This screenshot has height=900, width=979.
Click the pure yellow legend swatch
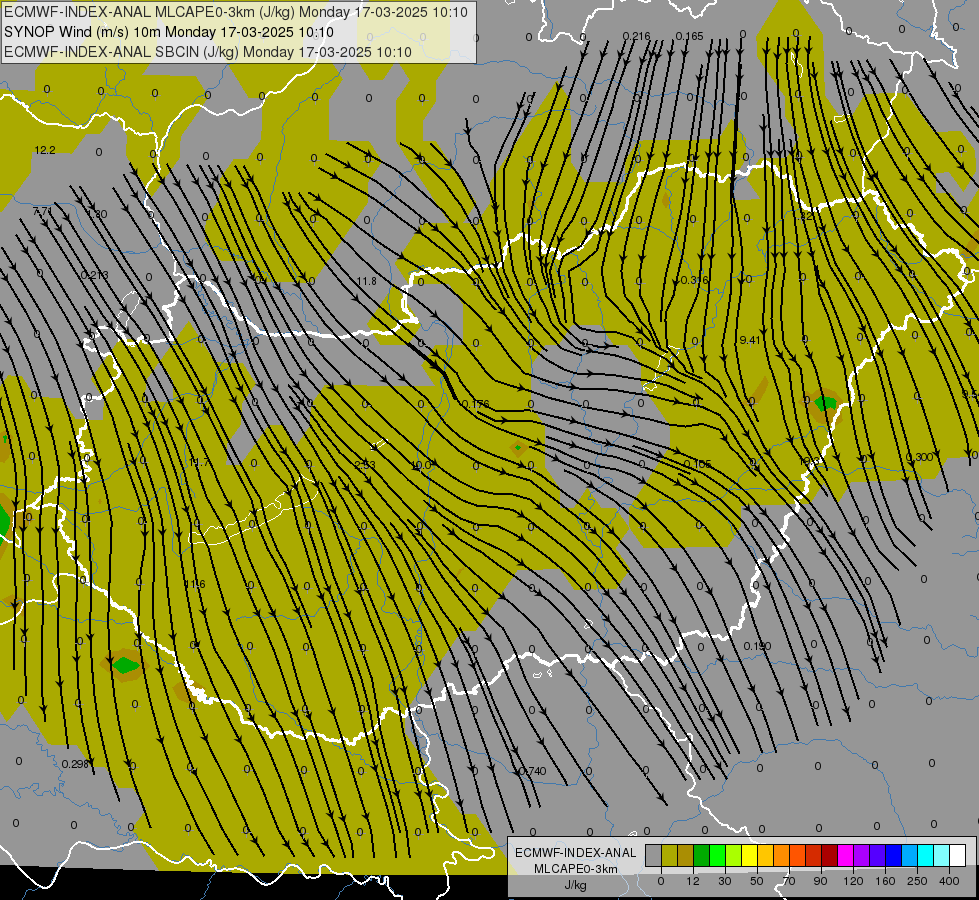(x=750, y=855)
